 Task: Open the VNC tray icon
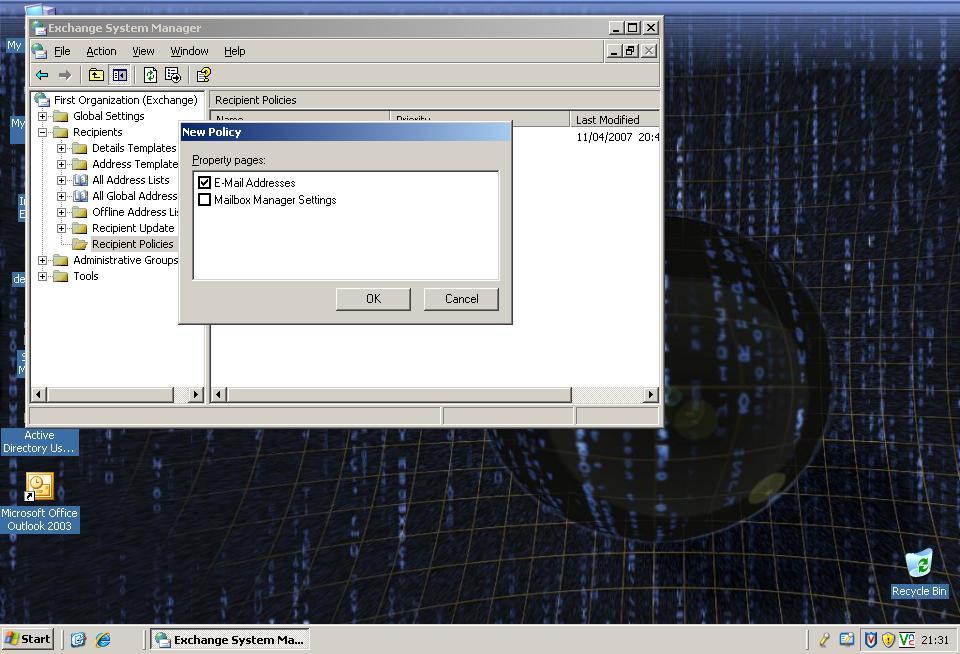point(907,640)
